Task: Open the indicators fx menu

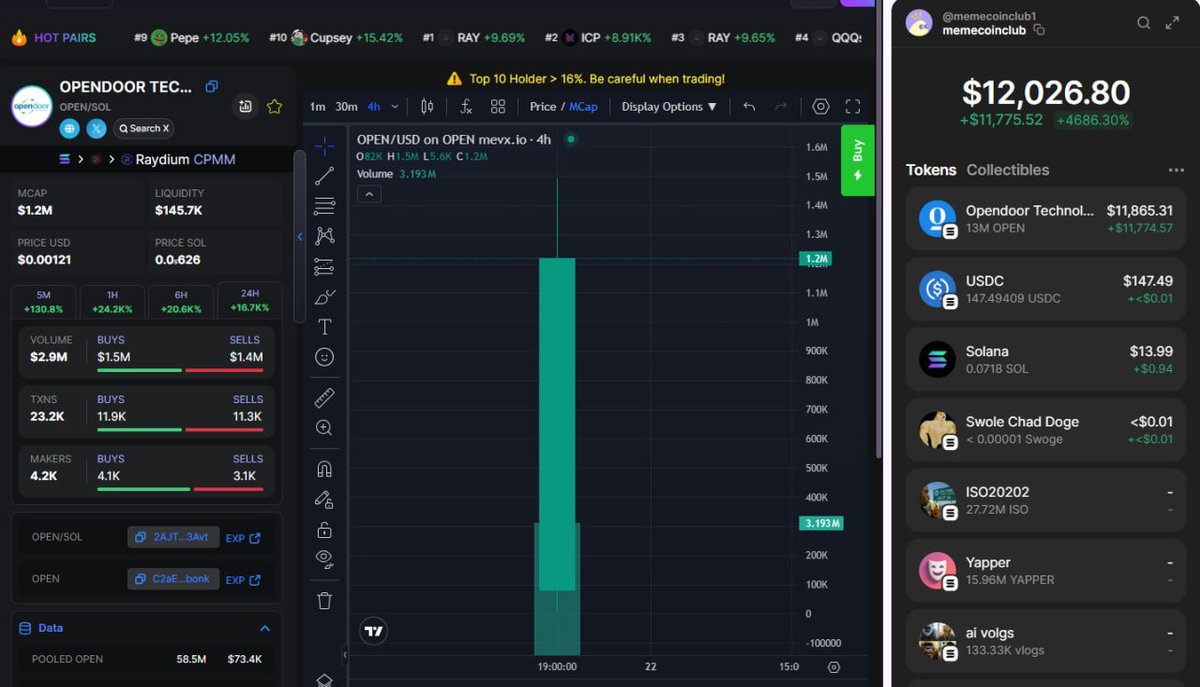Action: pyautogui.click(x=466, y=106)
